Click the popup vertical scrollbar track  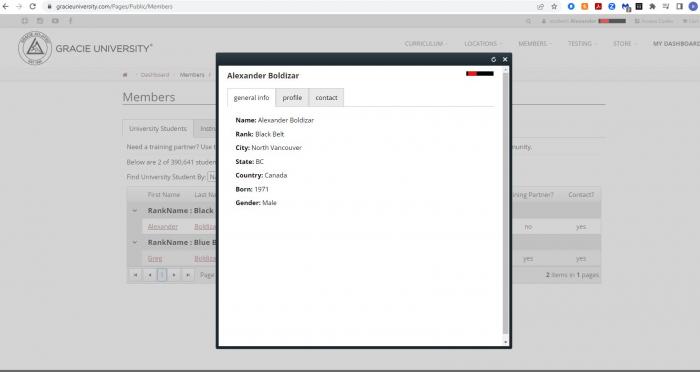click(x=505, y=205)
